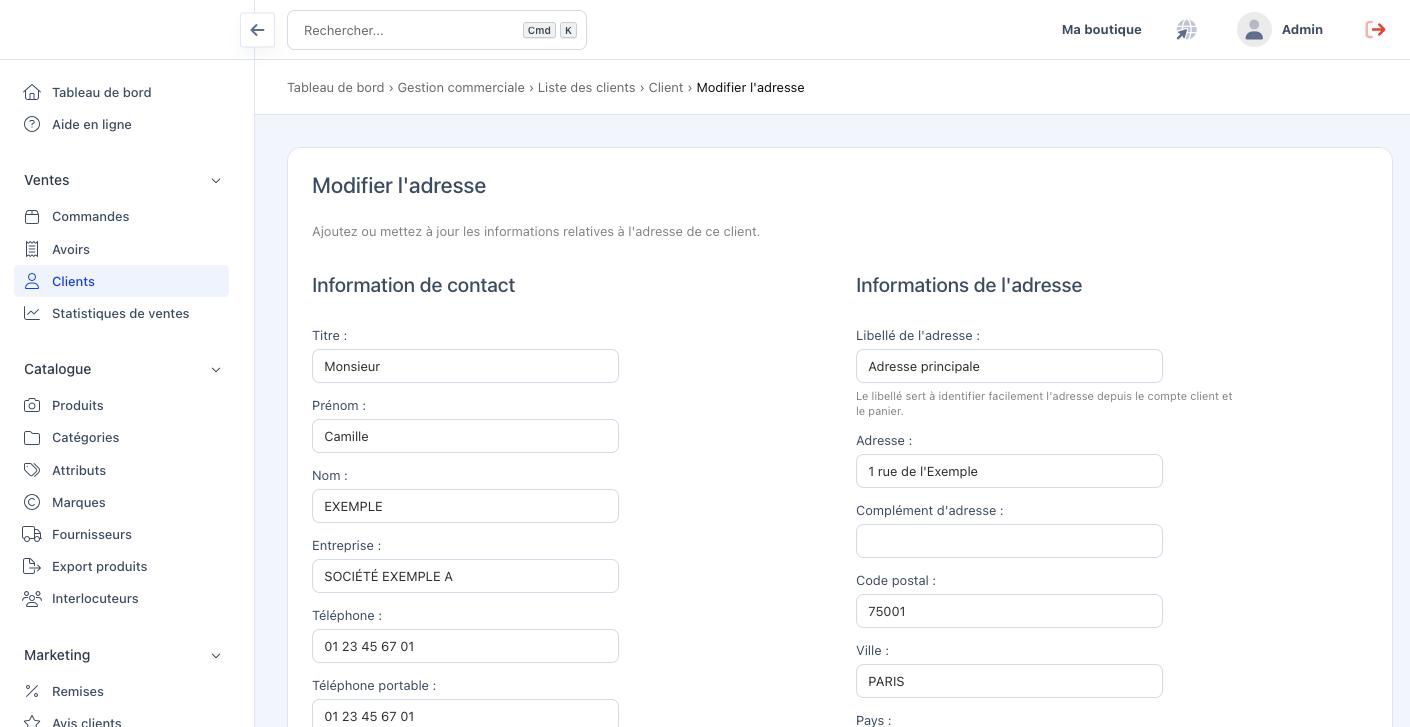
Task: Click the Téléphone portable field
Action: click(465, 714)
